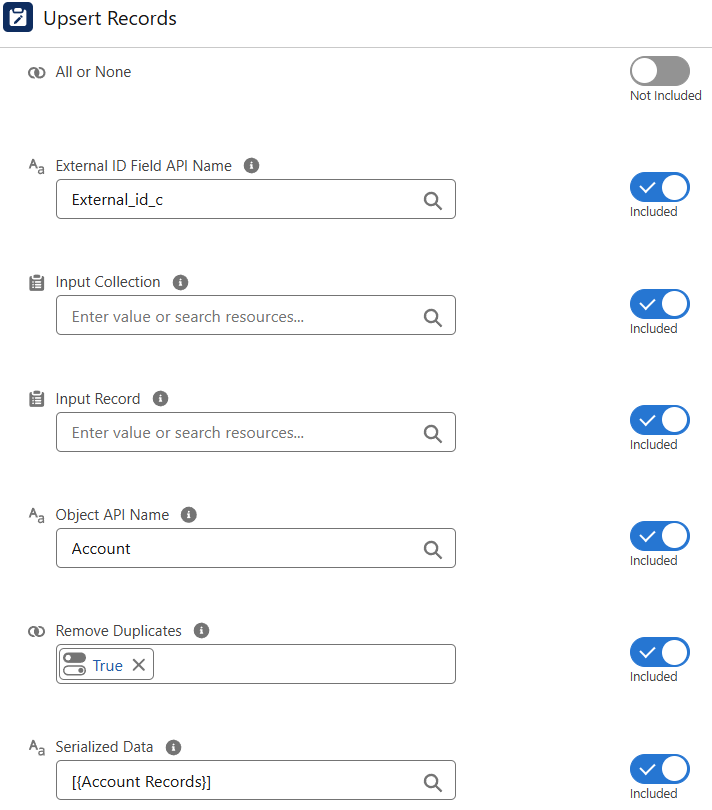
Task: Click search icon in External ID field
Action: 433,200
